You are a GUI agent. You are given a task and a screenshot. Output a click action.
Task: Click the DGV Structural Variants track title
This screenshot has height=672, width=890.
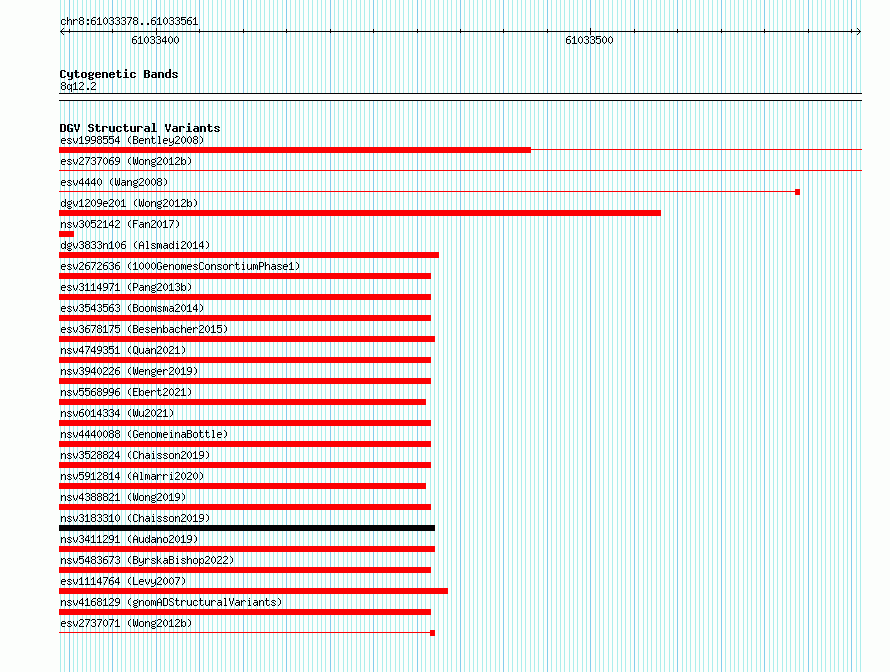click(140, 128)
